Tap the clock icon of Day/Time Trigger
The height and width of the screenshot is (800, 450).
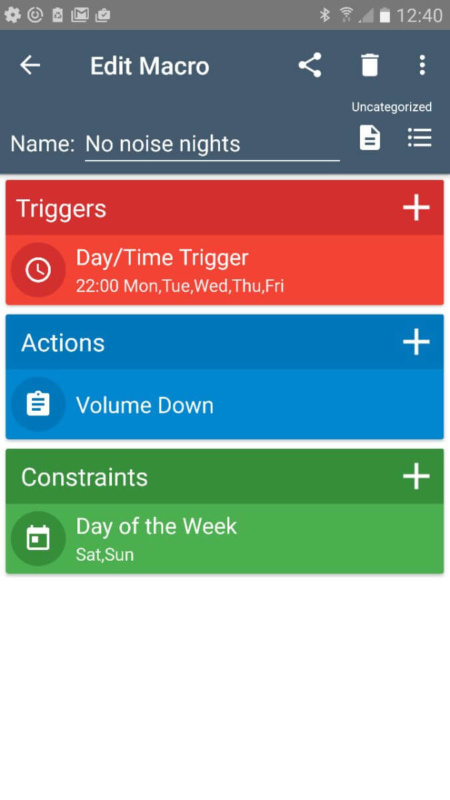click(38, 270)
